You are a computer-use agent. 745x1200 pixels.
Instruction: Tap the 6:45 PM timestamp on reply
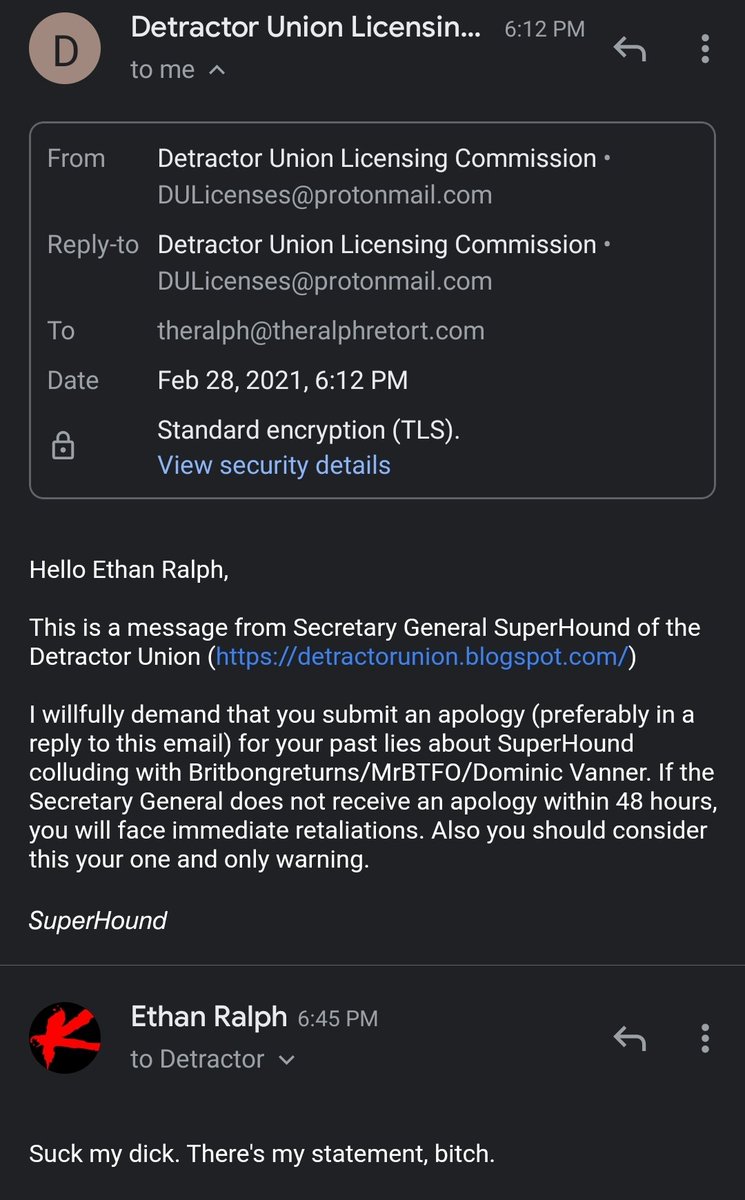(338, 1019)
